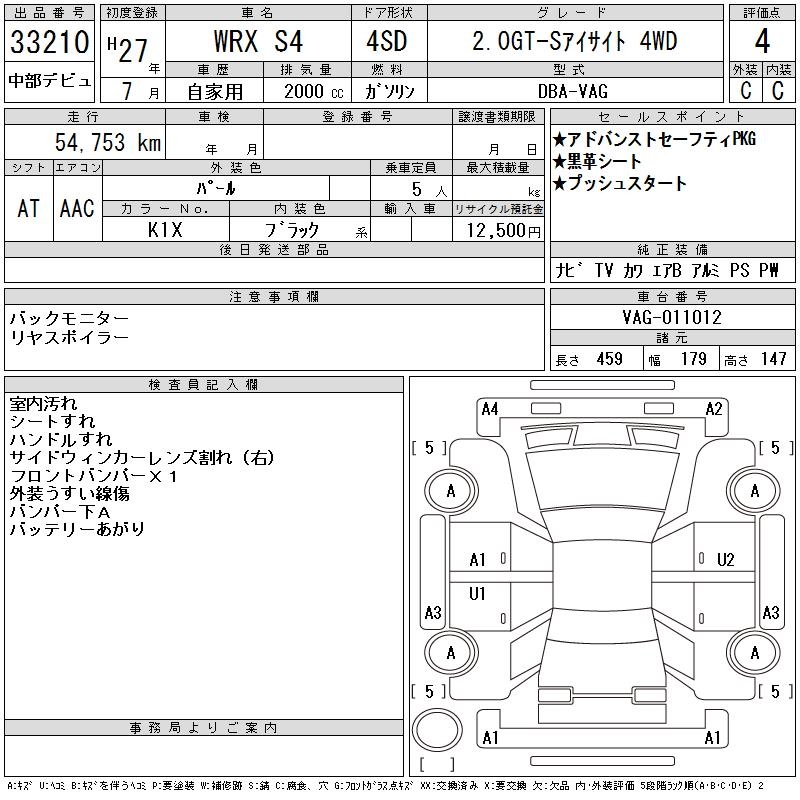Click the rear-right tire circle marked A
The height and width of the screenshot is (800, 800).
[x=755, y=652]
